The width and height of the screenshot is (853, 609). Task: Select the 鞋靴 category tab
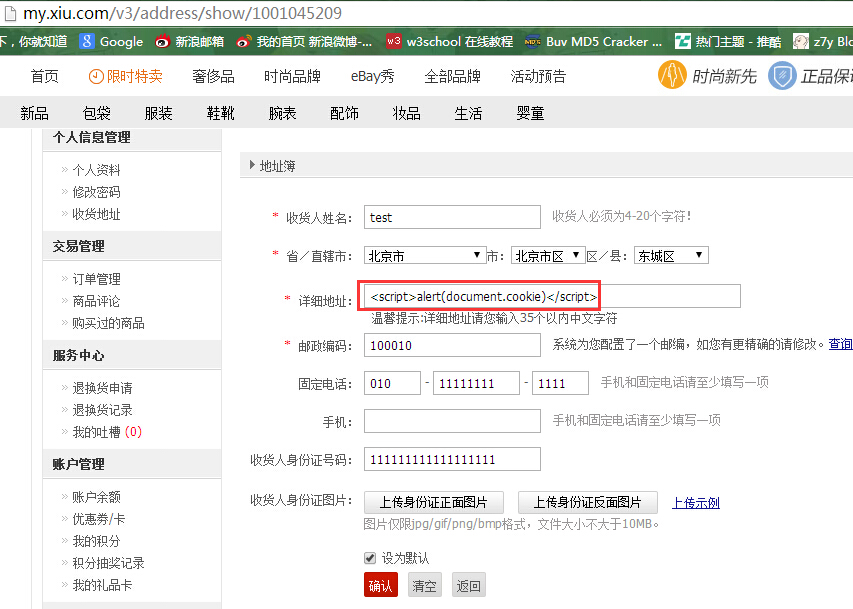click(x=220, y=113)
